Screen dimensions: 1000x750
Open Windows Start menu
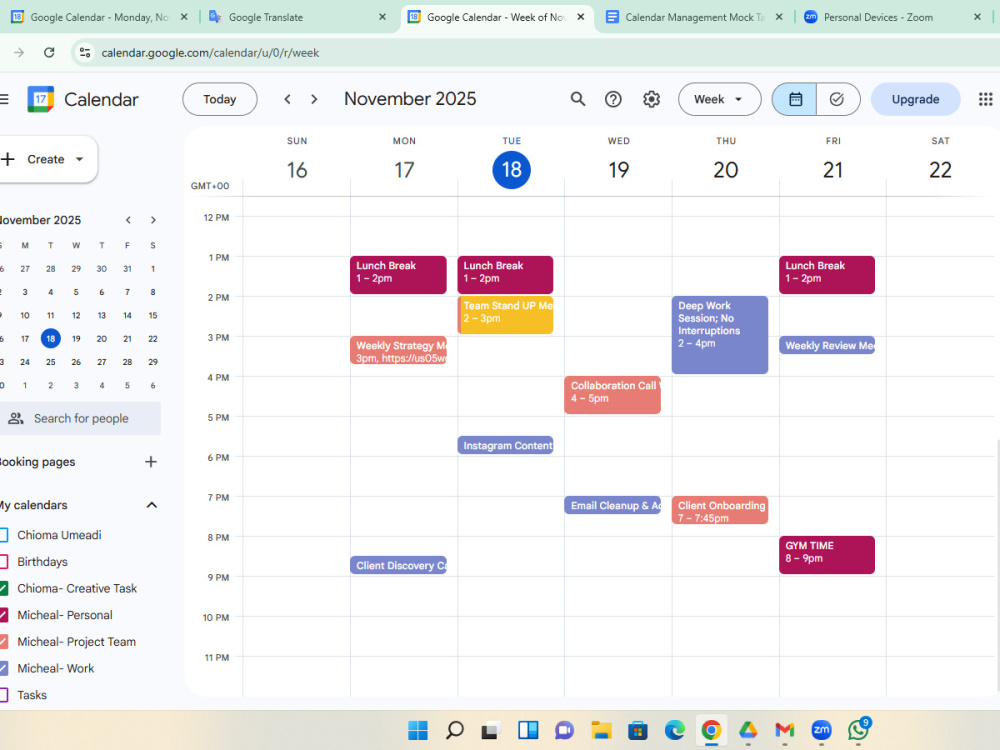click(418, 730)
